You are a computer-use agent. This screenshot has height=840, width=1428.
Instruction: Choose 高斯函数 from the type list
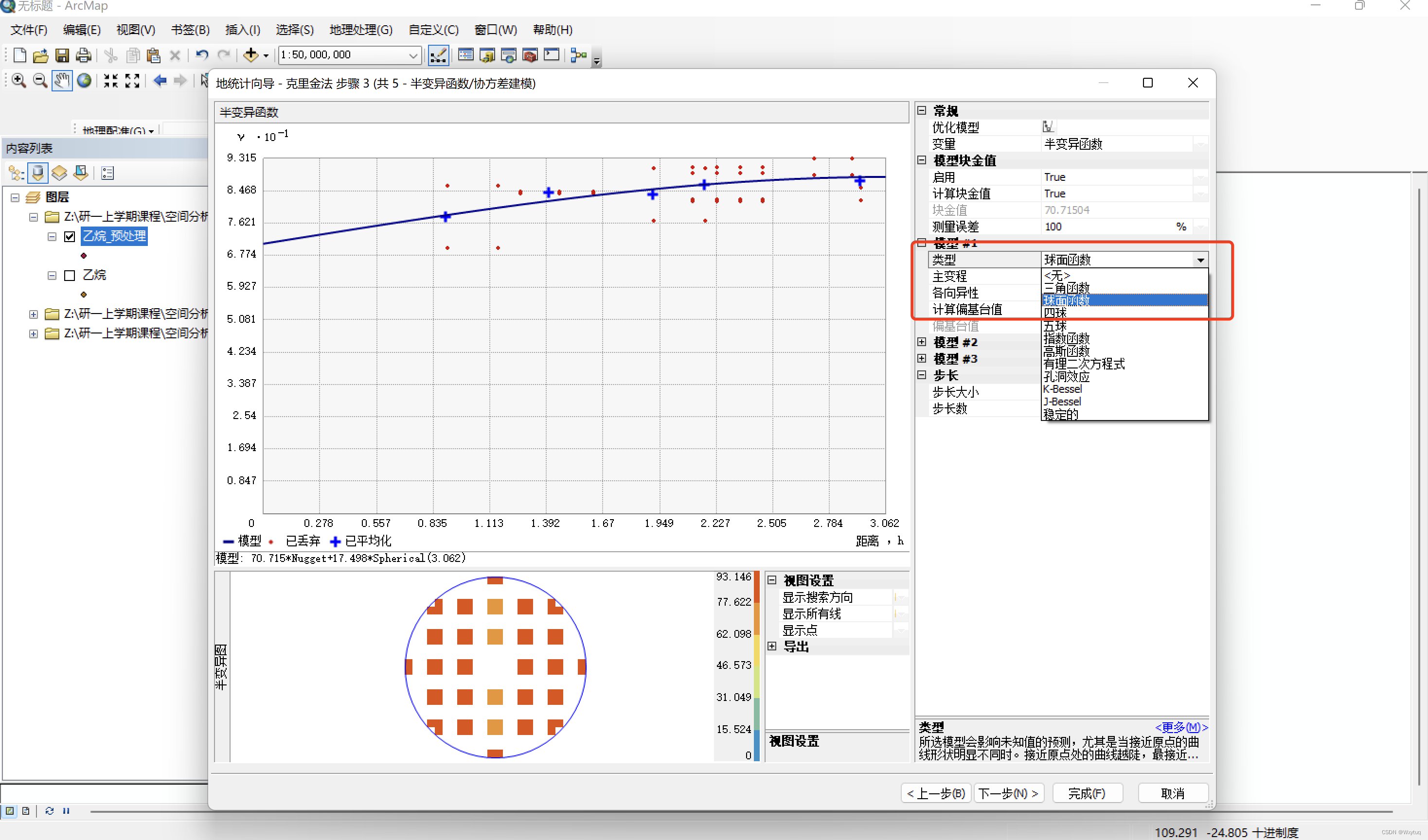coord(1067,351)
